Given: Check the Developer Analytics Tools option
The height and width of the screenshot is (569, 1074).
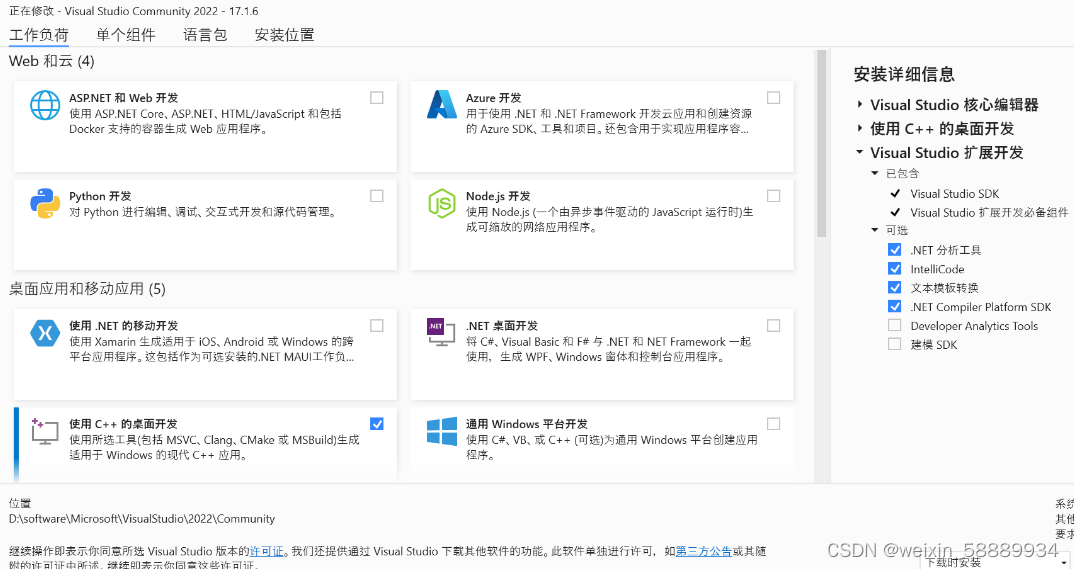Looking at the screenshot, I should point(895,325).
